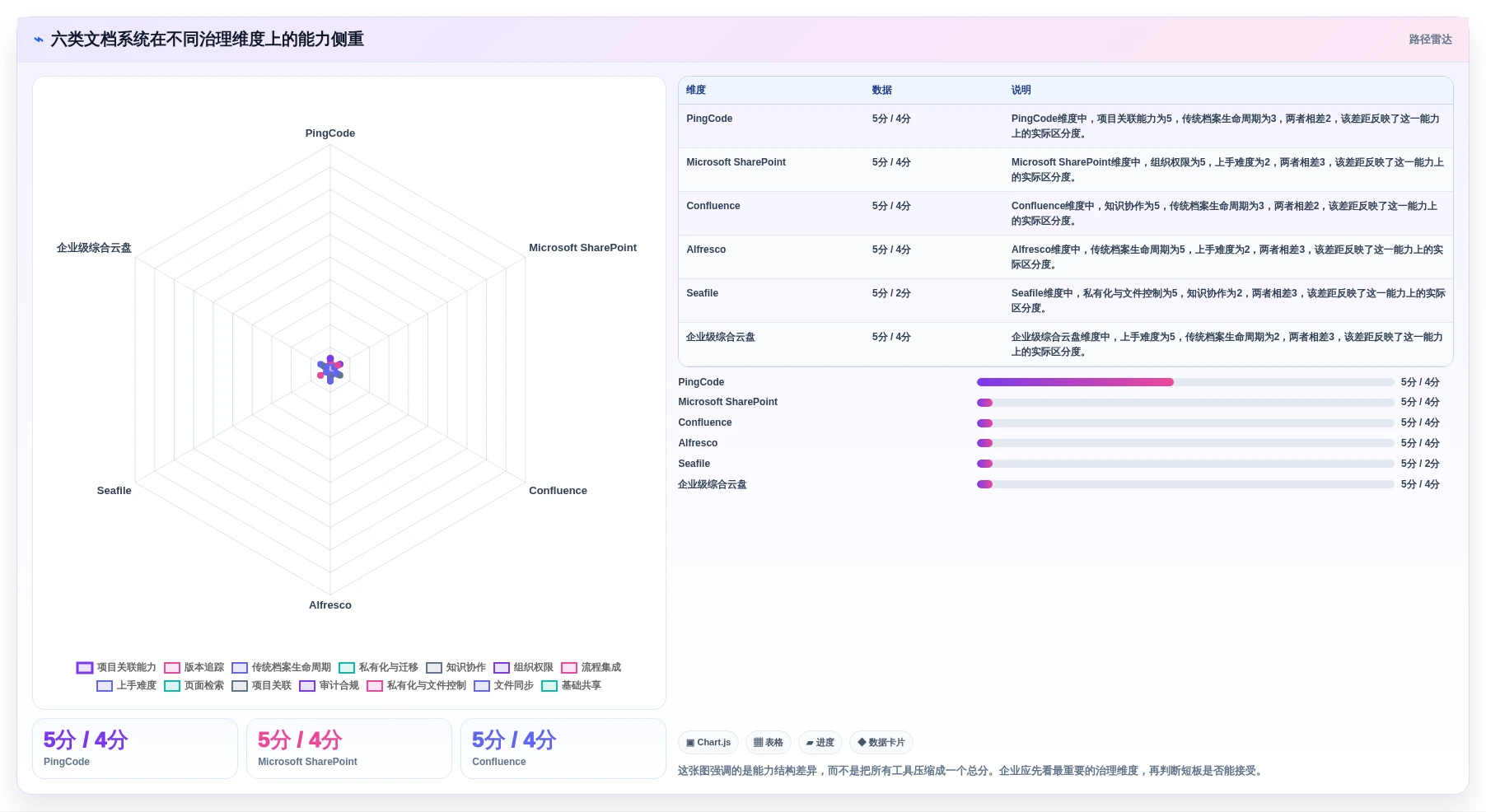Select the 进度 tag
This screenshot has height=812, width=1486.
point(820,743)
